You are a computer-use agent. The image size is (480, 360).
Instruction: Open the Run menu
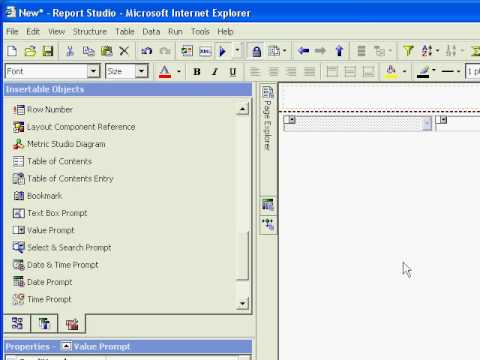pyautogui.click(x=175, y=32)
